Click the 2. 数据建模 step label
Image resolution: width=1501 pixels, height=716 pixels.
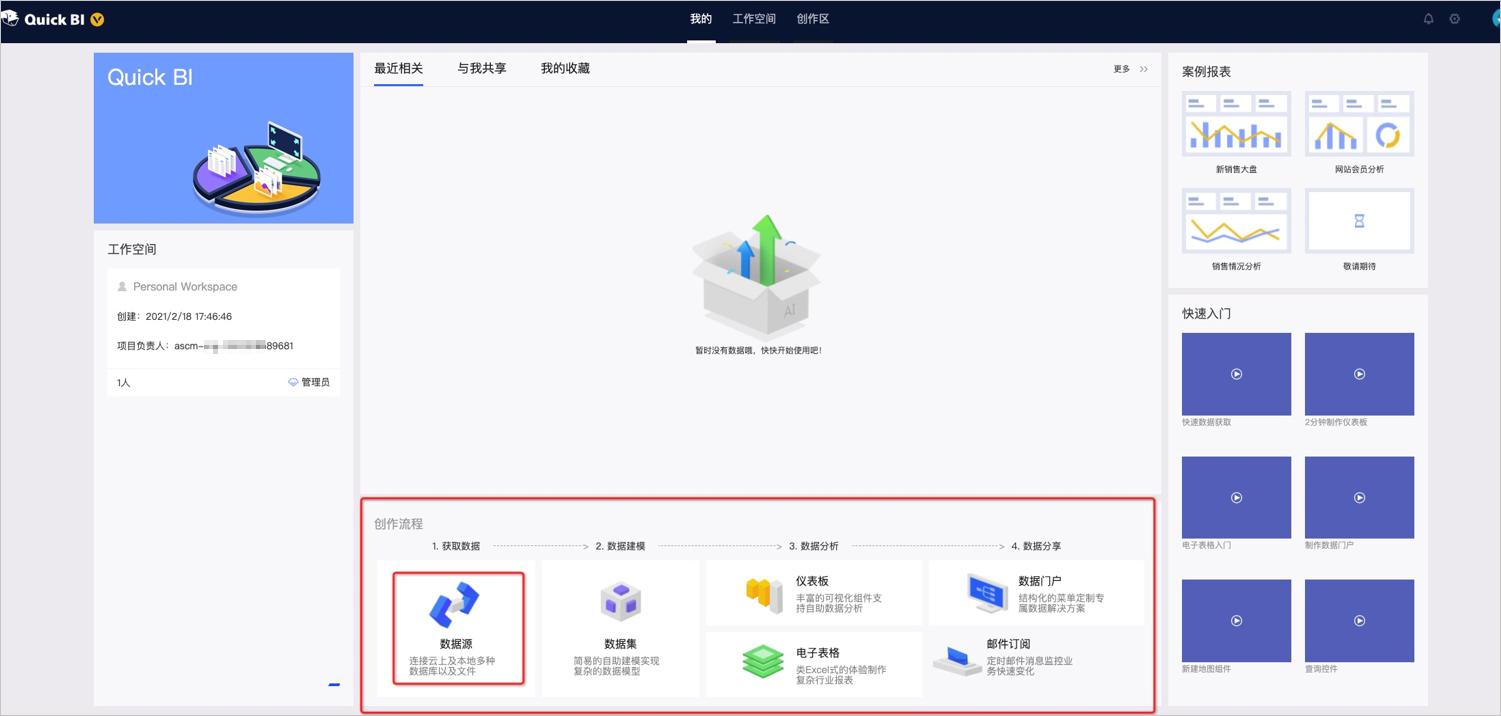tap(620, 546)
